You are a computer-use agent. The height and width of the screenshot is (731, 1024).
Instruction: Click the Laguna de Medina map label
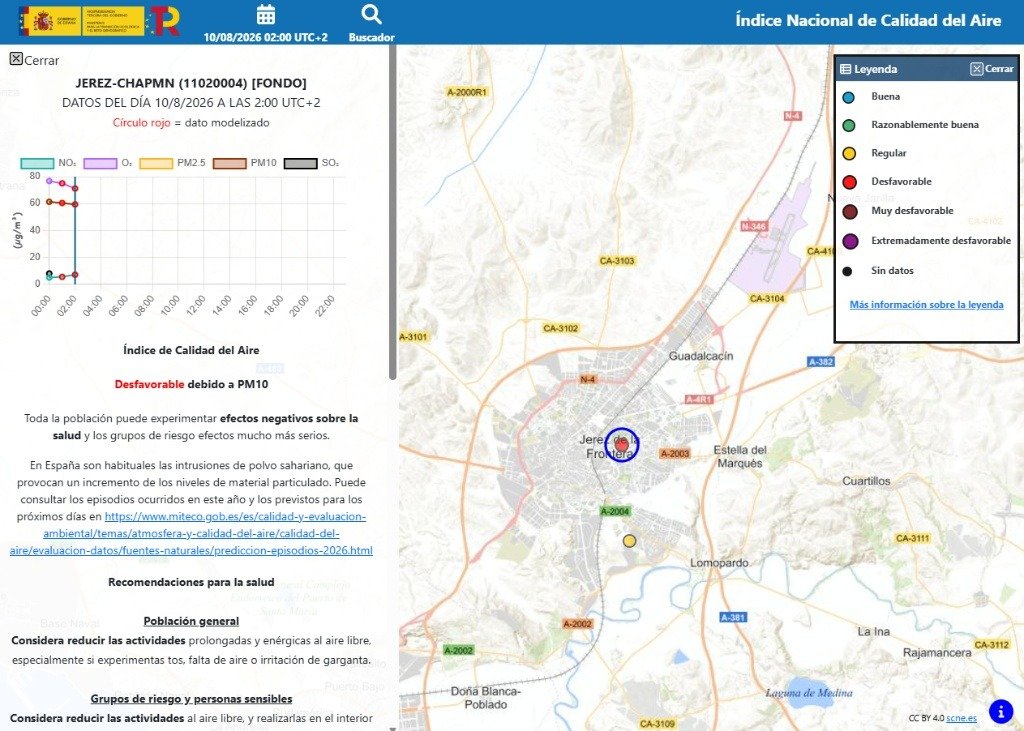tap(808, 692)
